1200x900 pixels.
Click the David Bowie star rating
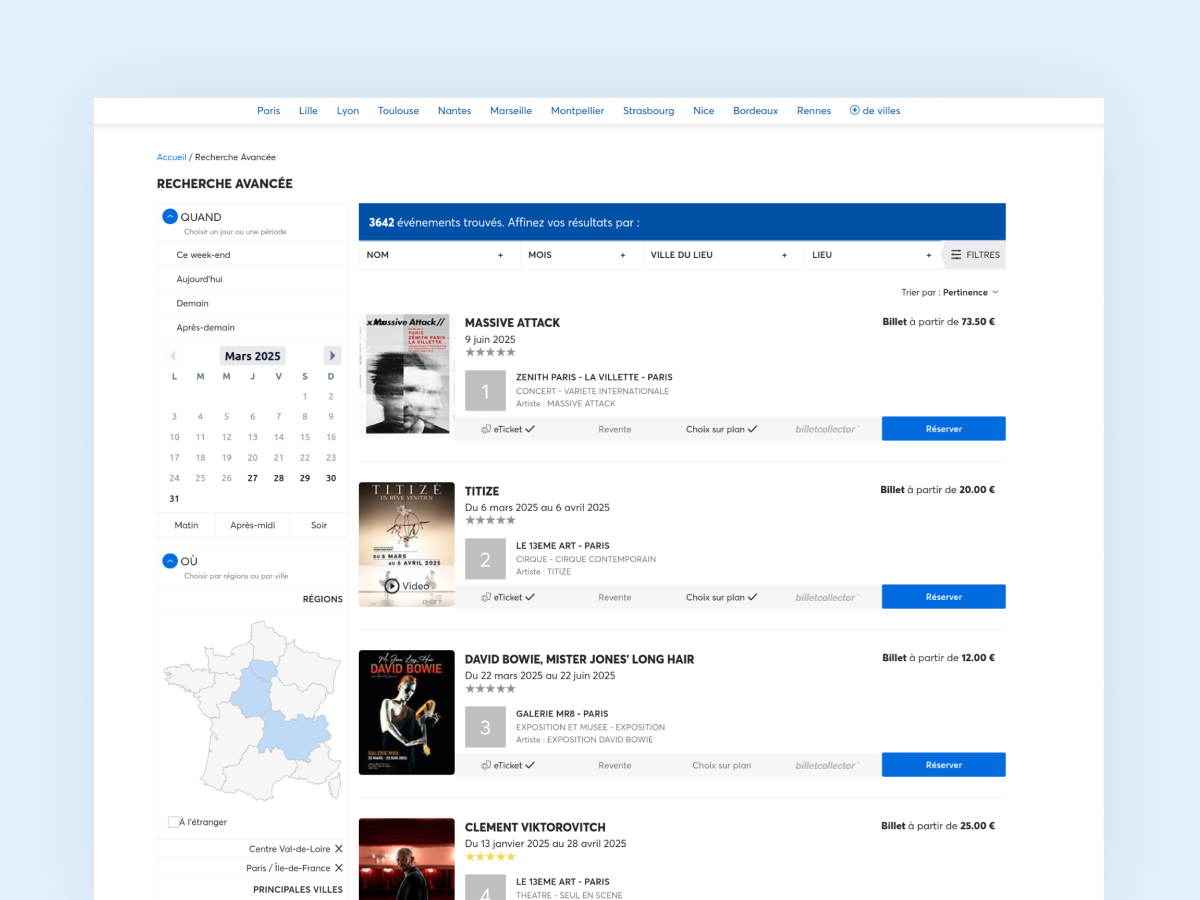pos(491,688)
